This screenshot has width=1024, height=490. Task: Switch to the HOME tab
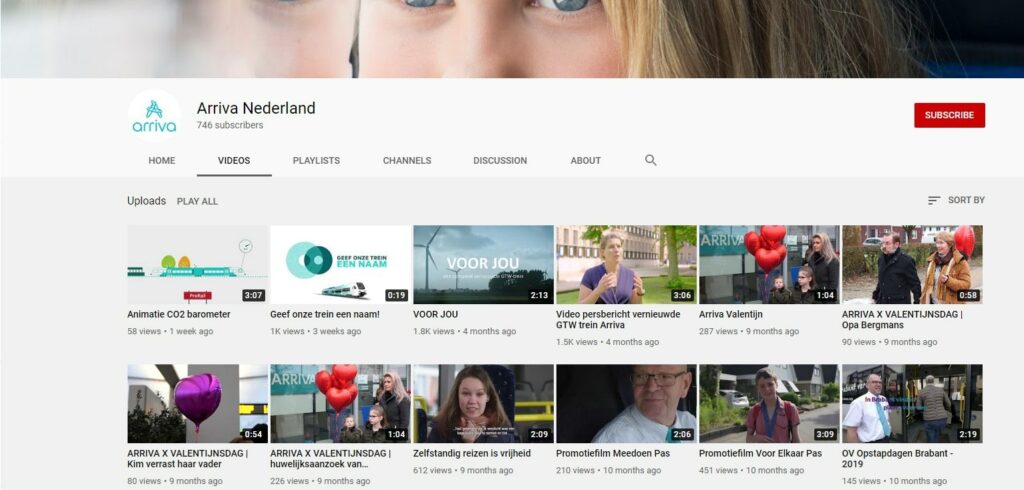coord(161,161)
